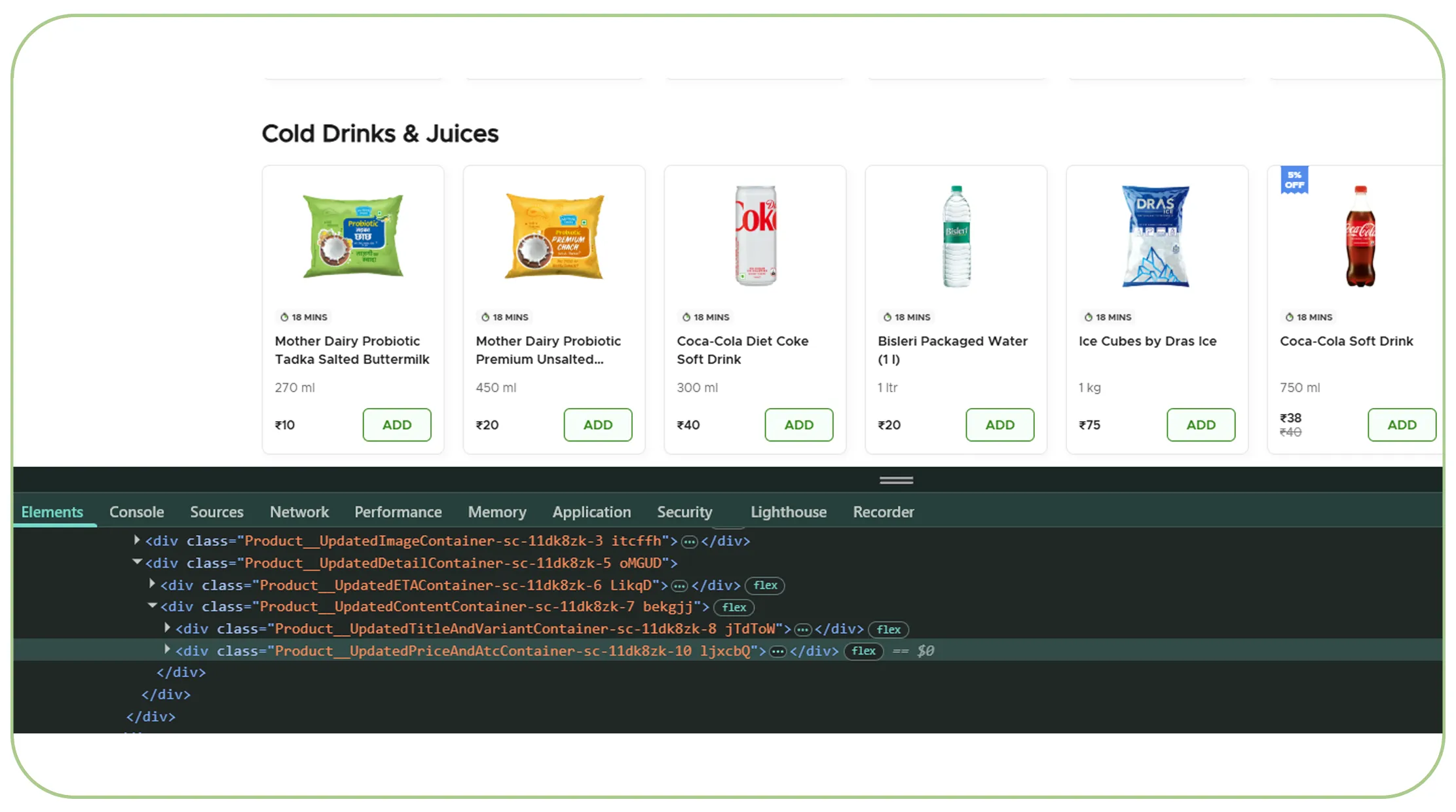The image size is (1456, 812).
Task: Expand the UpdatedETAContainer div node
Action: (x=152, y=583)
